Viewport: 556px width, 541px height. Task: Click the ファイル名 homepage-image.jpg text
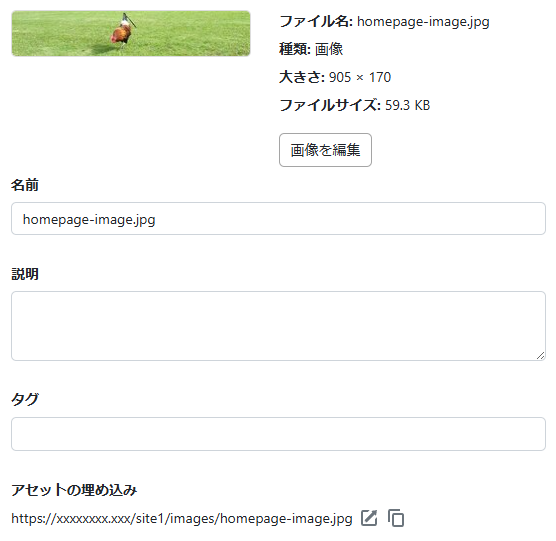tap(384, 22)
